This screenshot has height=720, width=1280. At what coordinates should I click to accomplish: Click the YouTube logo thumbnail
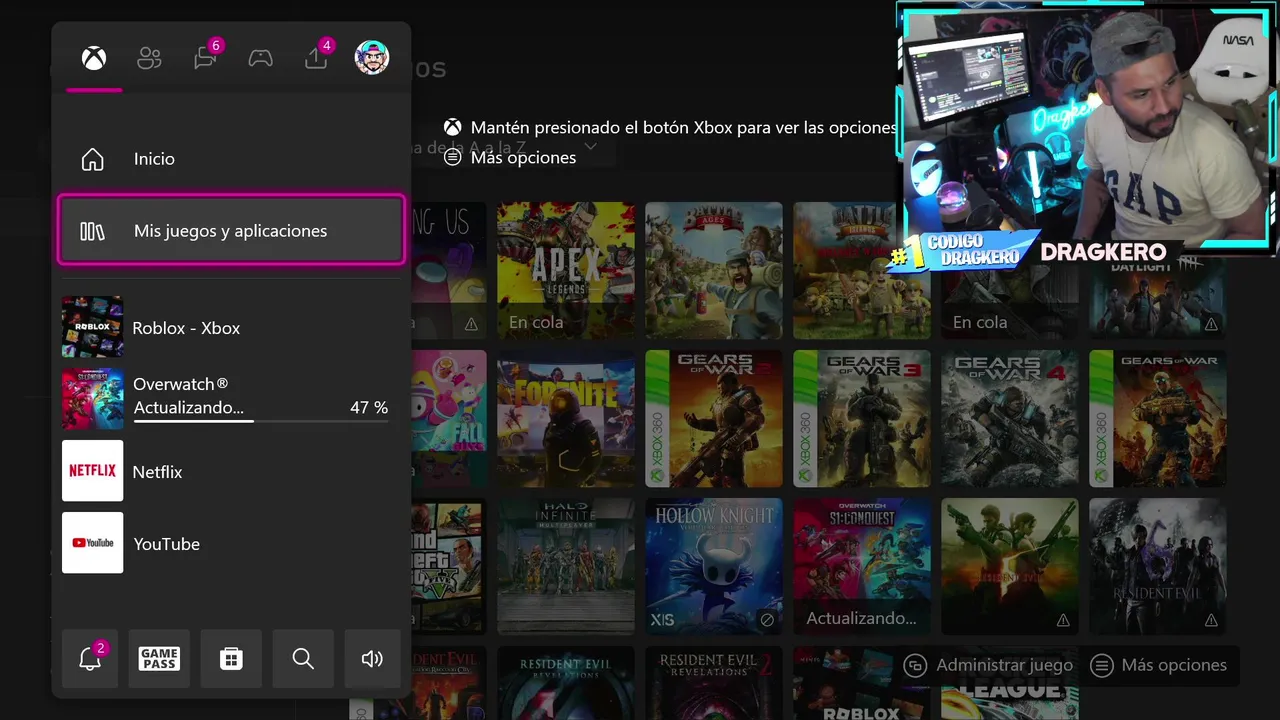[x=93, y=543]
